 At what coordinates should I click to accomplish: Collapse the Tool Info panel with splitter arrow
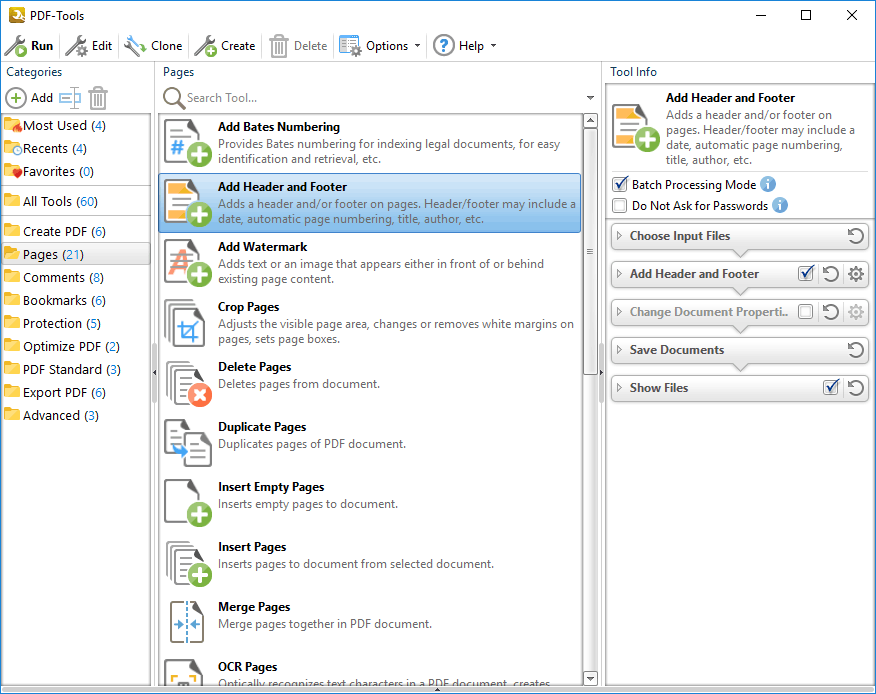(x=601, y=372)
